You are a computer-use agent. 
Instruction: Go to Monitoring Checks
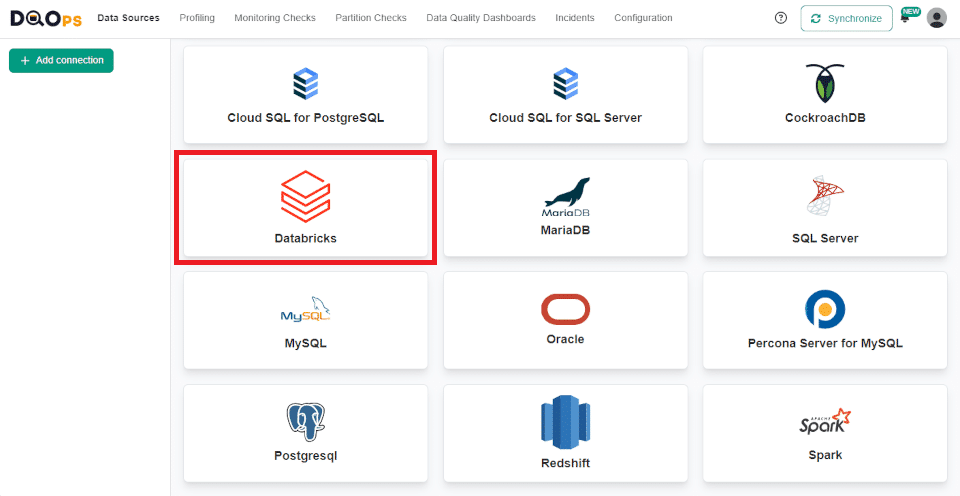point(275,18)
